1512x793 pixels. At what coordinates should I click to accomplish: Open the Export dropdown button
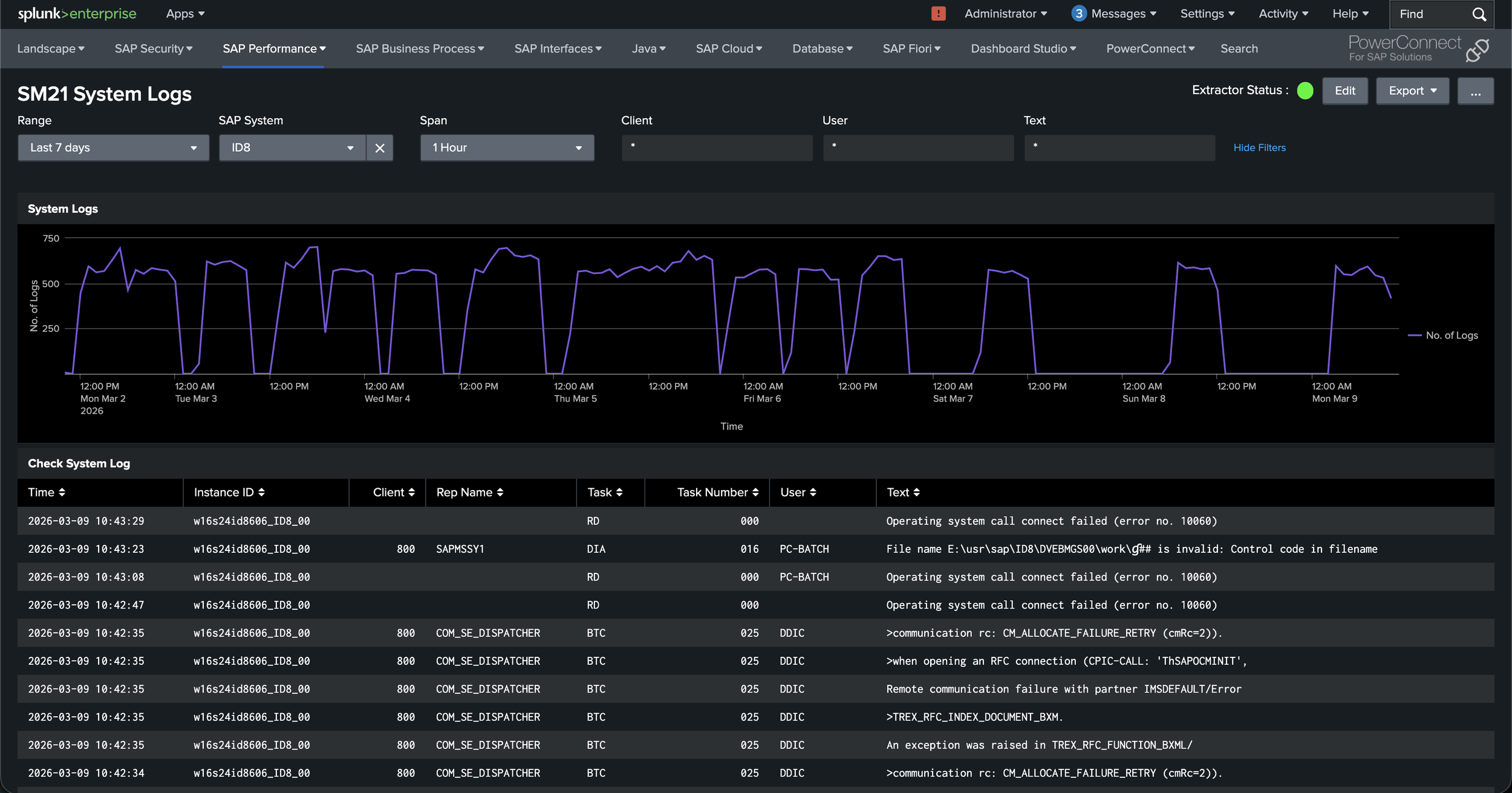[1412, 91]
